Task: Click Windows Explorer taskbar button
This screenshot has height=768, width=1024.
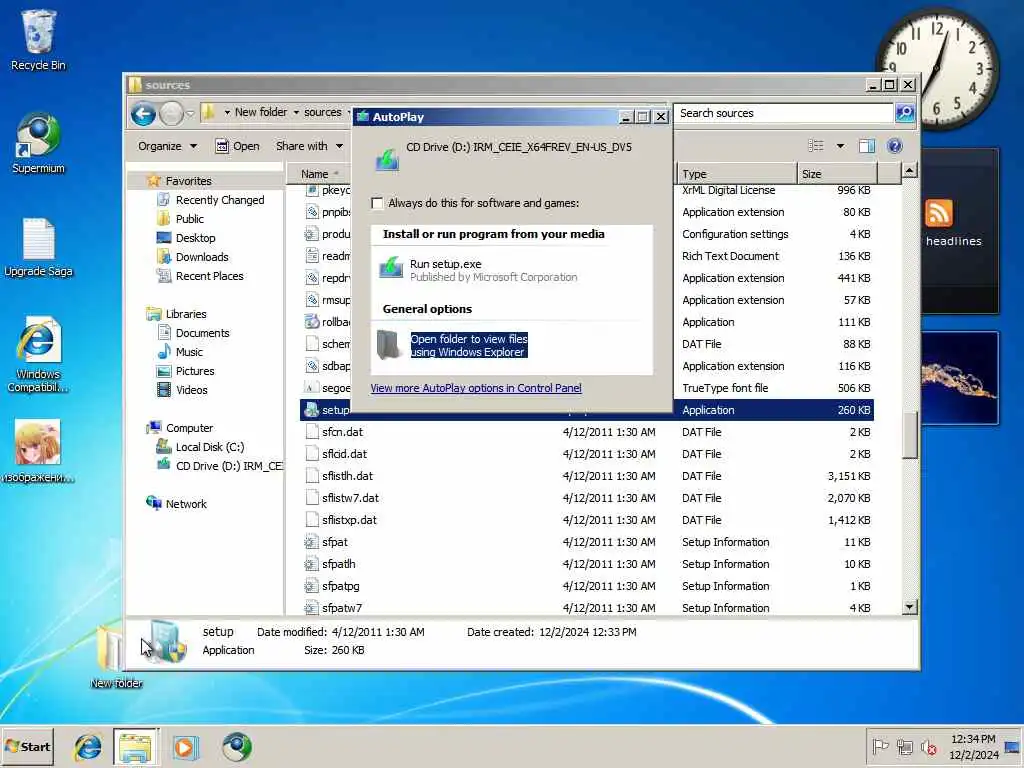Action: coord(136,747)
